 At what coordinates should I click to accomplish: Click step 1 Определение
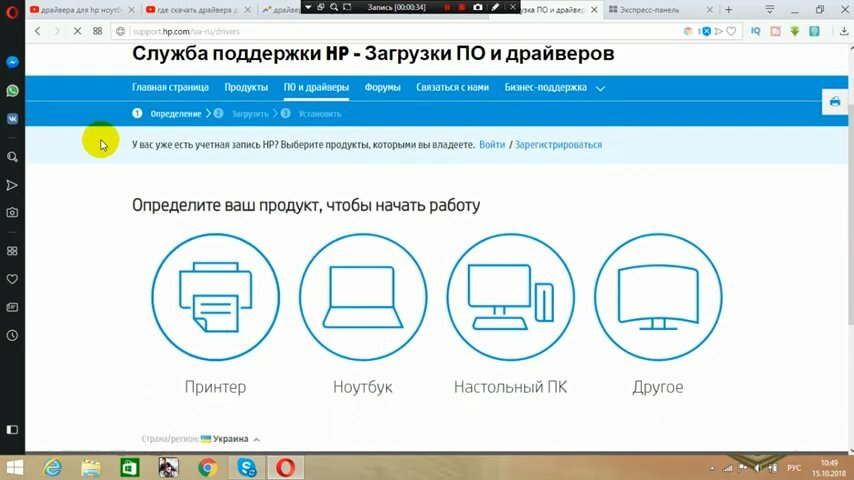[x=167, y=113]
